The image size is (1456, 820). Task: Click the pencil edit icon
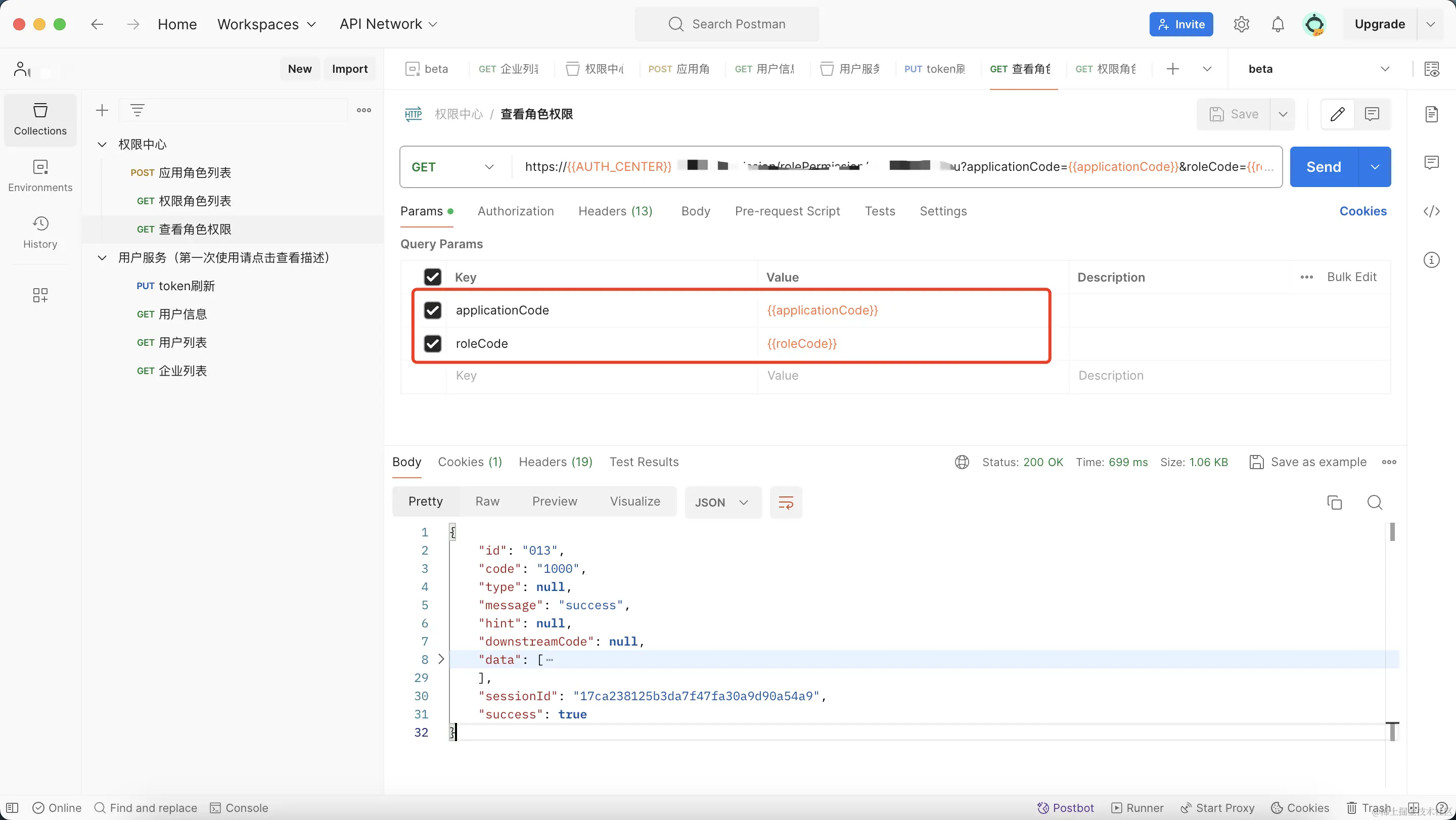click(x=1337, y=114)
